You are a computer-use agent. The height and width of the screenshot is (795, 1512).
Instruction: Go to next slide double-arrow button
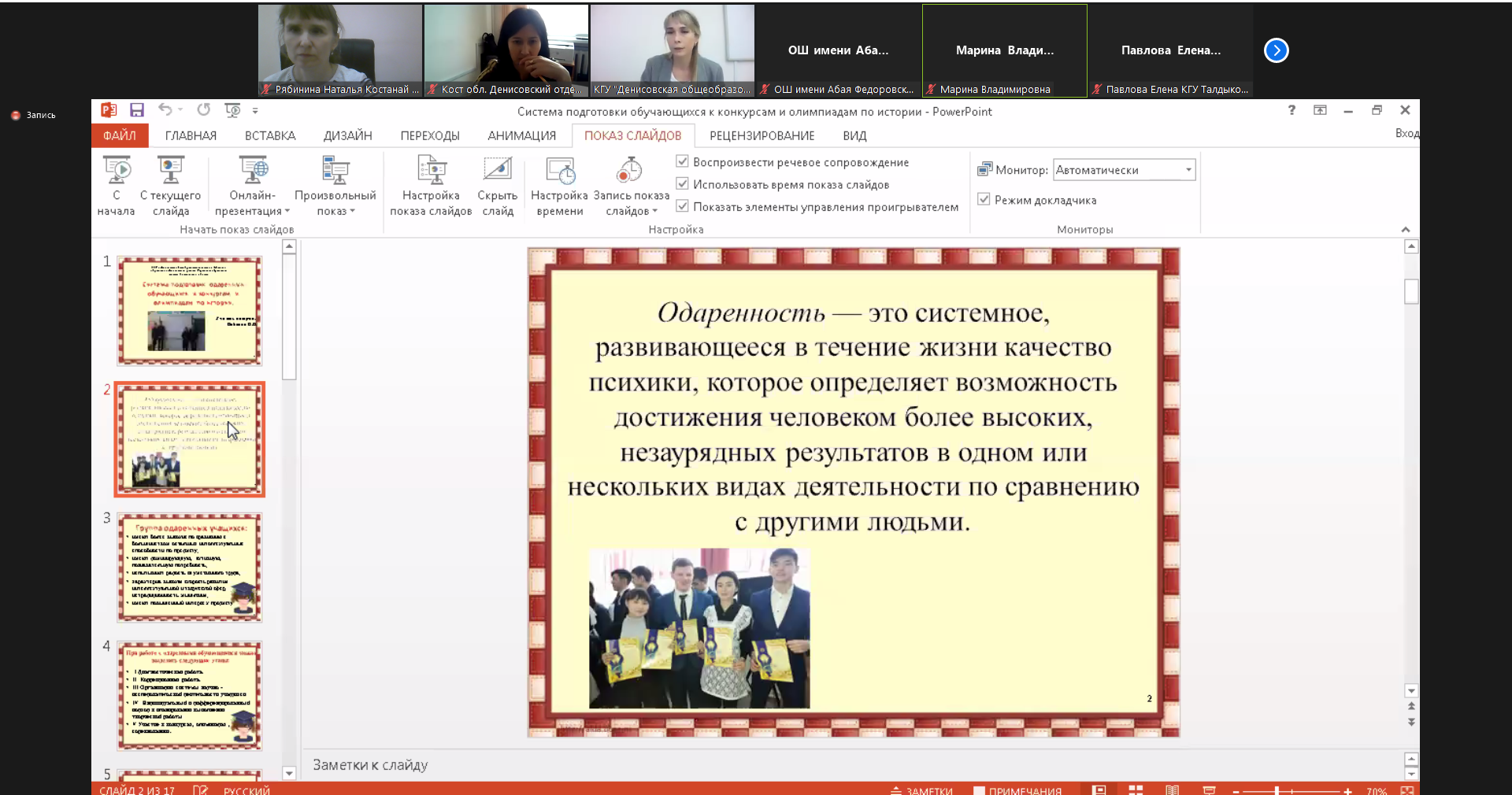tap(1411, 721)
